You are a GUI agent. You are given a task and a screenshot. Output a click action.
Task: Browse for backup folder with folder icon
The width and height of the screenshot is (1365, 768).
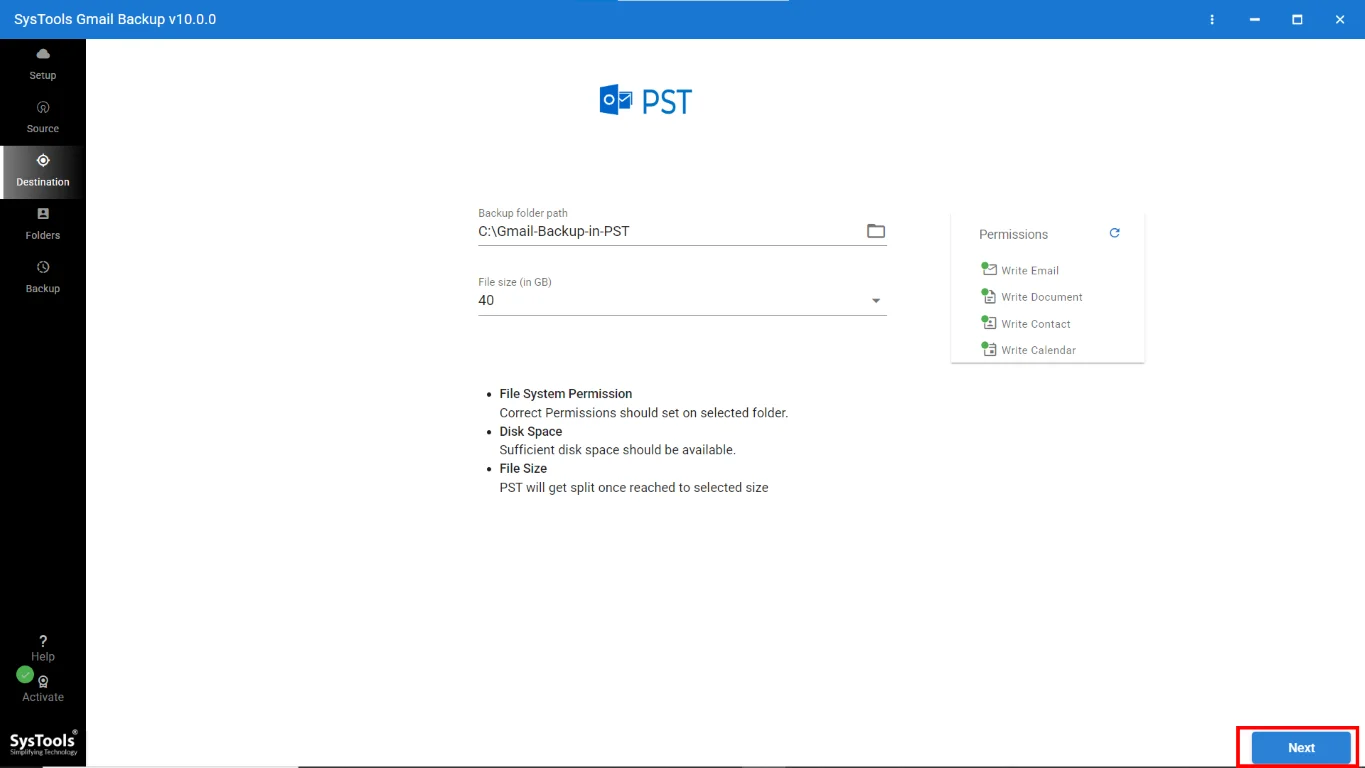click(x=876, y=231)
